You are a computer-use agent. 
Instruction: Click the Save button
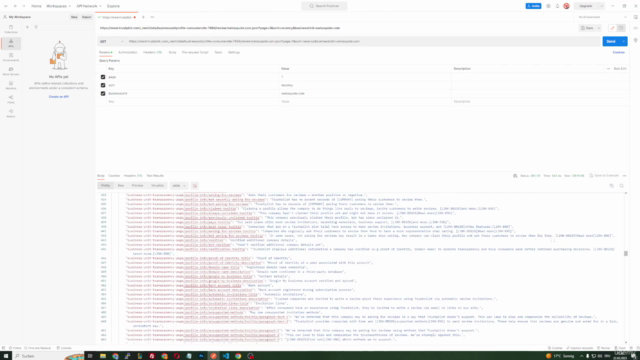pos(588,28)
